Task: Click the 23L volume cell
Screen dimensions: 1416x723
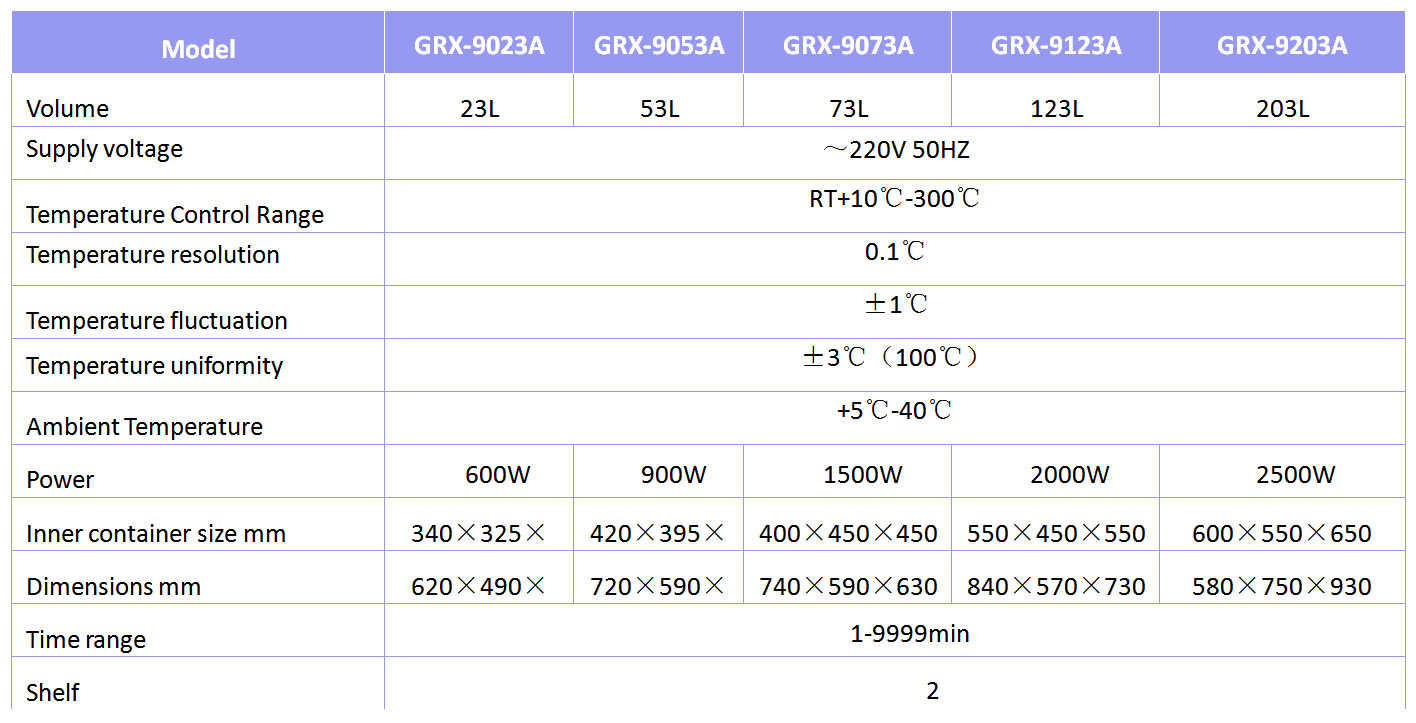Action: click(x=479, y=109)
